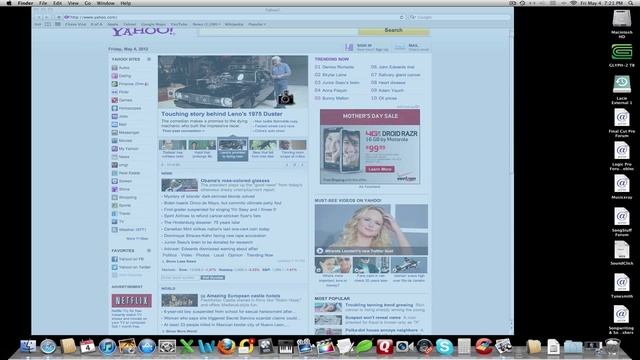This screenshot has height=360, width=640.
Task: Click the Yahoo Sign In icon
Action: tap(349, 47)
